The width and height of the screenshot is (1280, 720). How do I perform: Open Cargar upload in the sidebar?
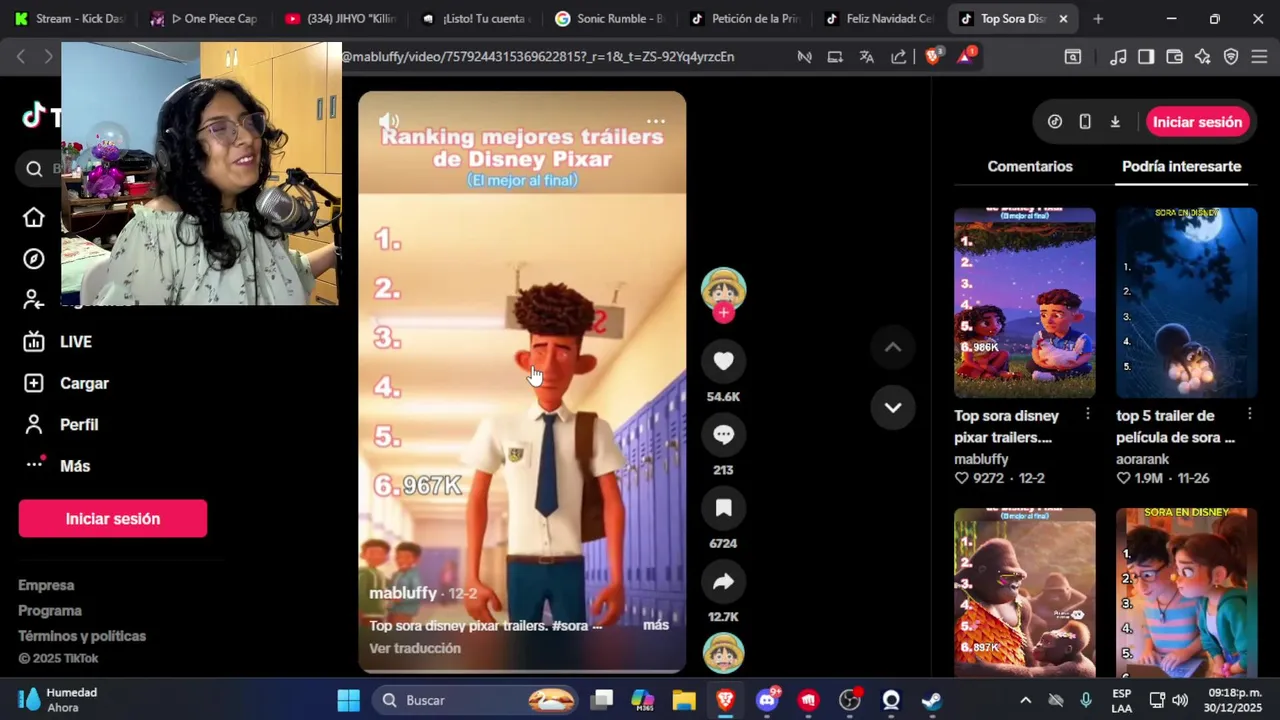66,383
